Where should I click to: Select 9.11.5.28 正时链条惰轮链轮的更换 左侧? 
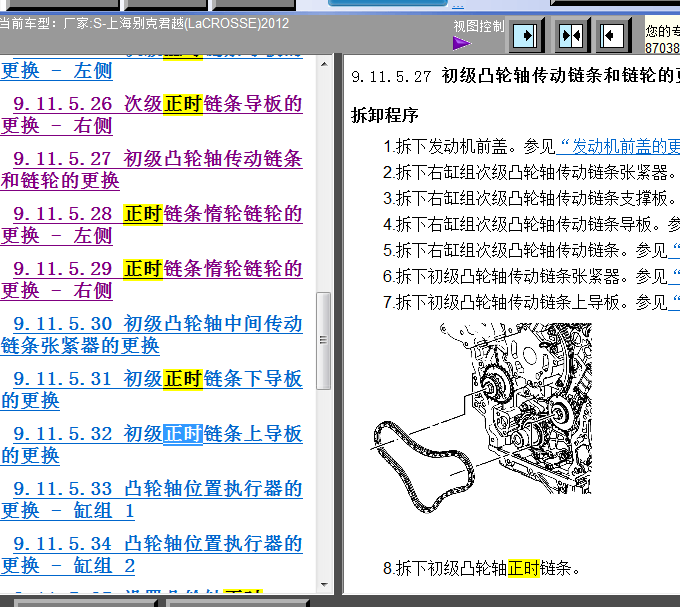(x=157, y=224)
